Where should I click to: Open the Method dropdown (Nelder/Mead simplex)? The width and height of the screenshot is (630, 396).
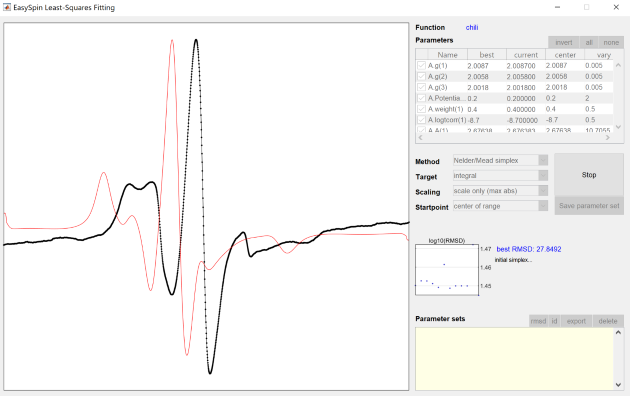500,160
